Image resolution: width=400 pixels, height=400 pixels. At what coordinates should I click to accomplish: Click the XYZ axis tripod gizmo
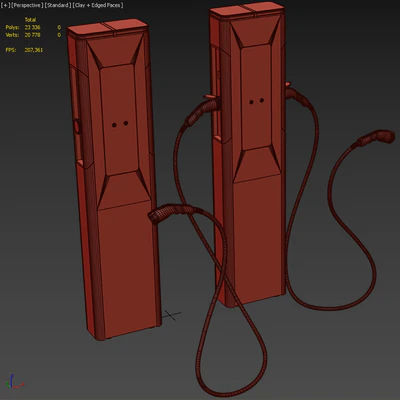coord(14,382)
